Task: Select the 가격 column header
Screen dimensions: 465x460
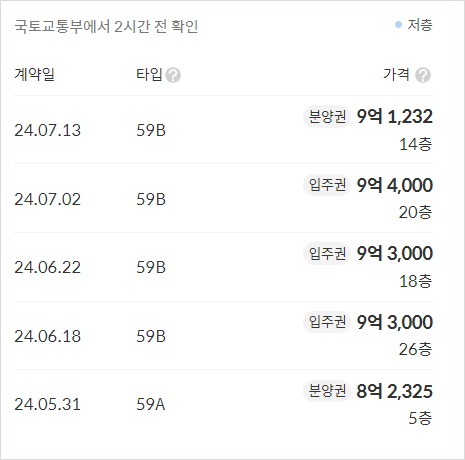Action: [x=396, y=74]
